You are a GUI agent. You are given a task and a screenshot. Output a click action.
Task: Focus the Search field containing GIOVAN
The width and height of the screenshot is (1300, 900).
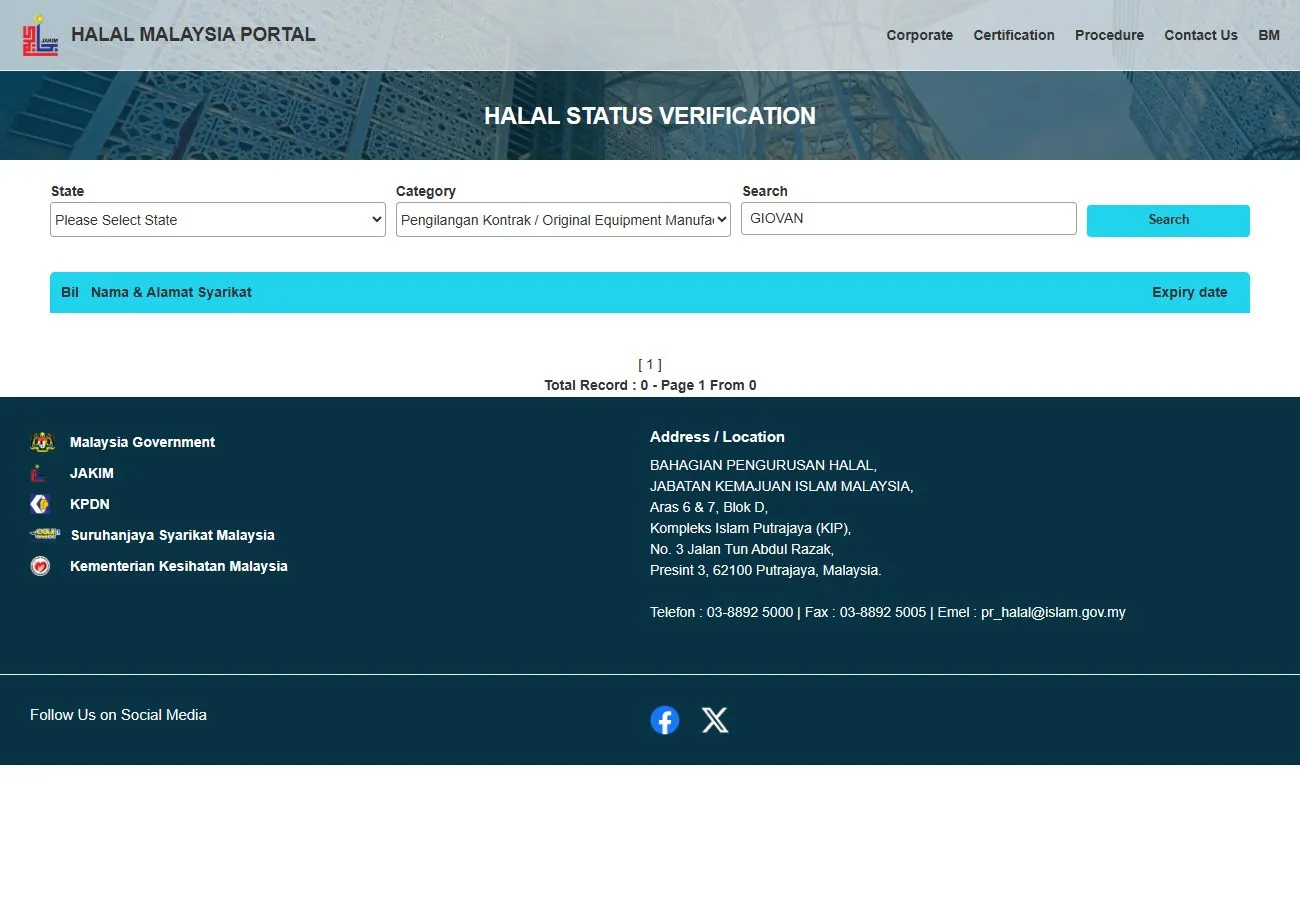[909, 219]
